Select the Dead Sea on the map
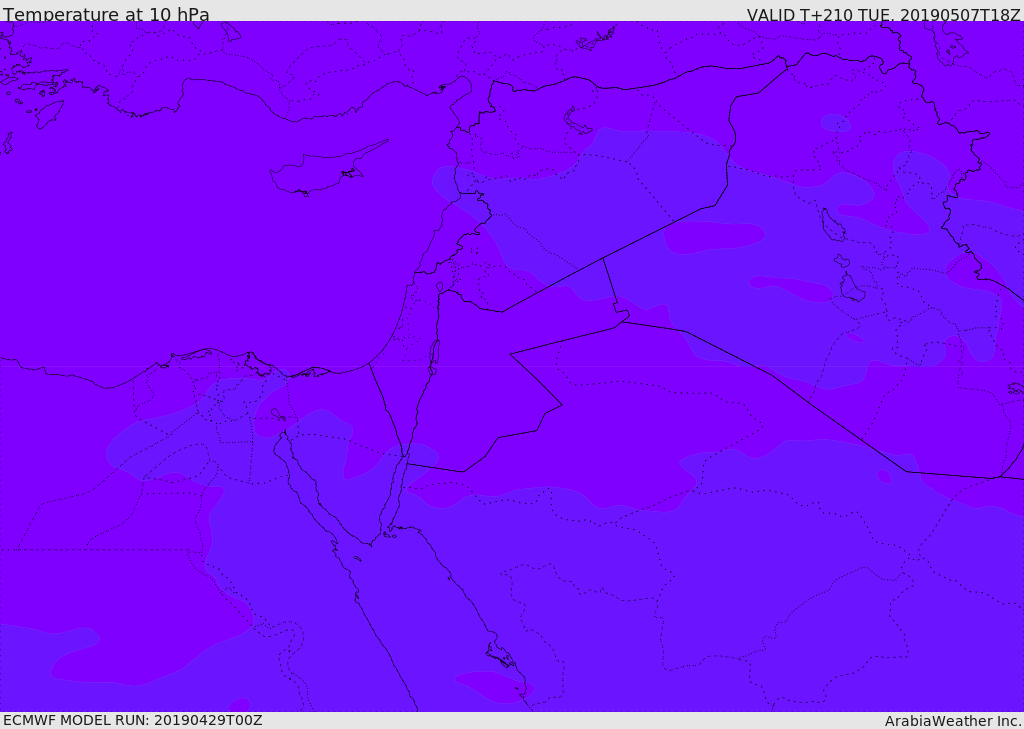The image size is (1024, 729). (x=434, y=356)
